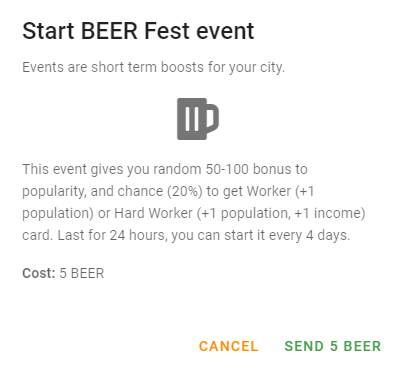
Task: Click the '50-100' bonus range text
Action: (227, 169)
